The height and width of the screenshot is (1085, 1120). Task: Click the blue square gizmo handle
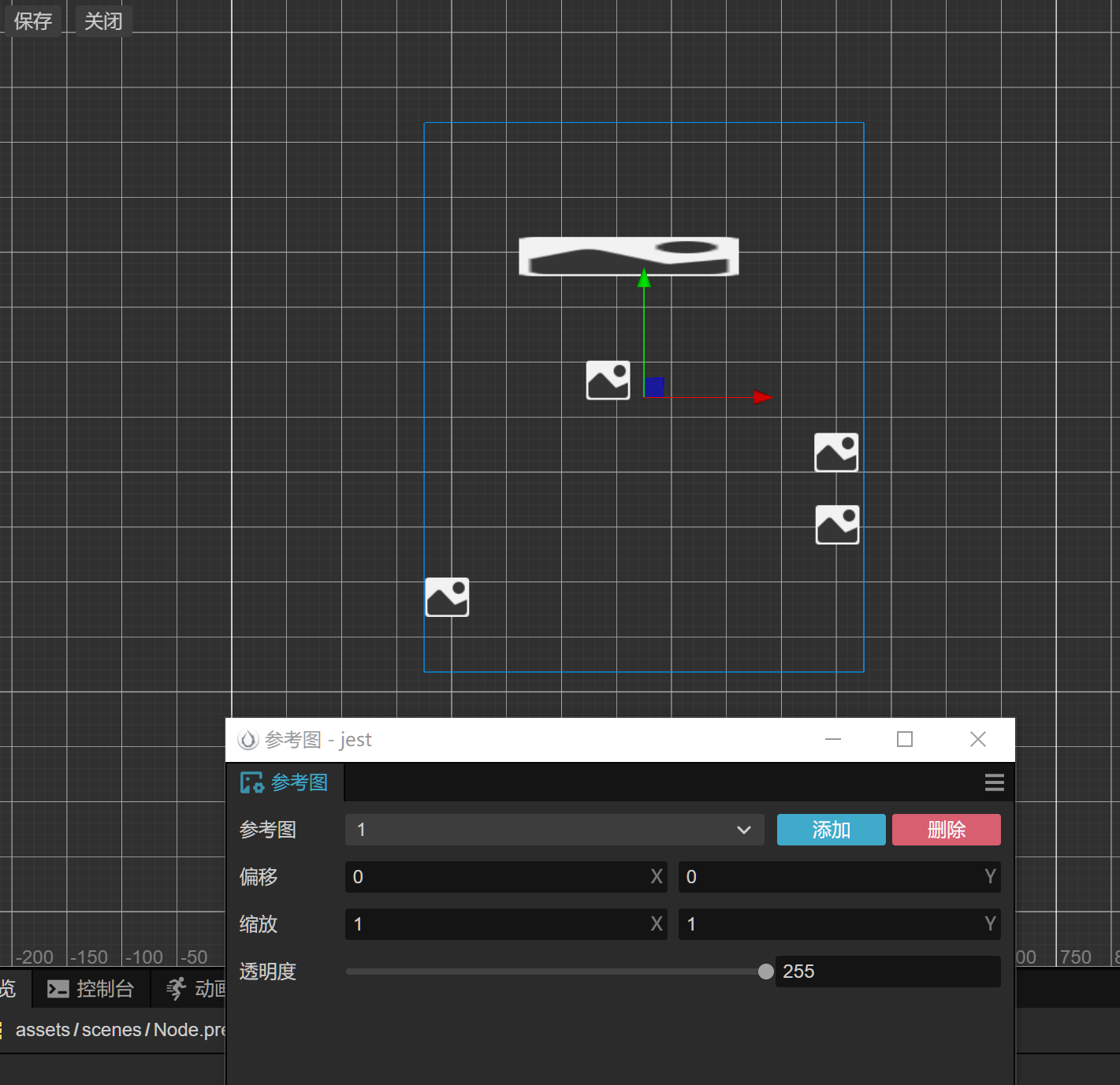[654, 387]
